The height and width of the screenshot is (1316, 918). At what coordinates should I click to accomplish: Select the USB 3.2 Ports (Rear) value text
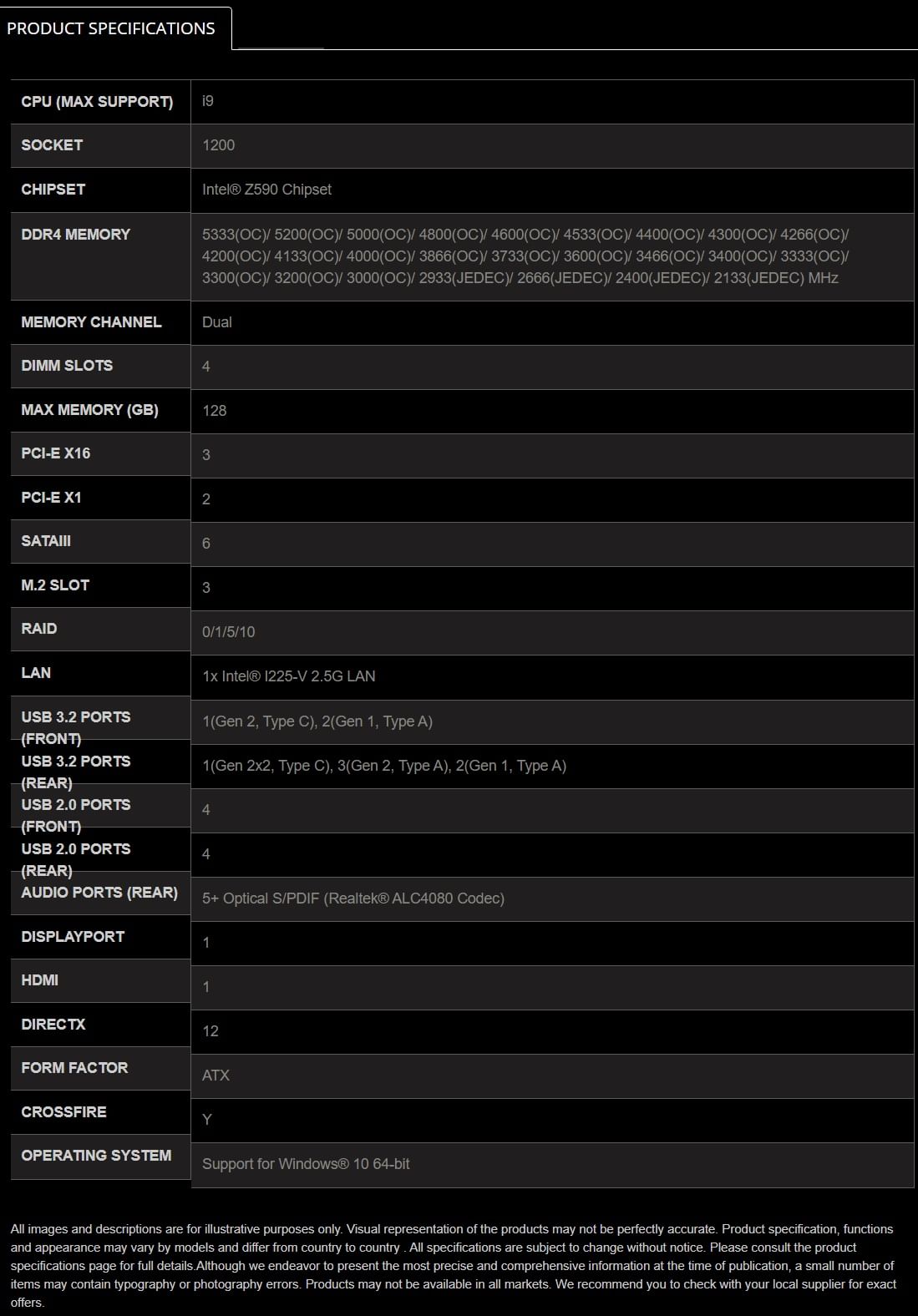pyautogui.click(x=383, y=766)
